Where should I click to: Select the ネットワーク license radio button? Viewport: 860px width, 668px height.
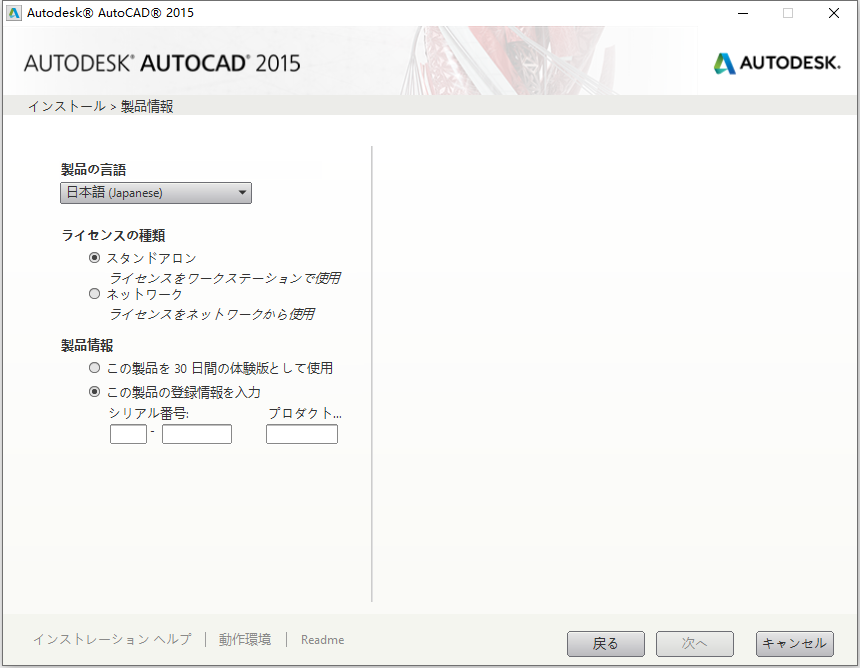[94, 293]
